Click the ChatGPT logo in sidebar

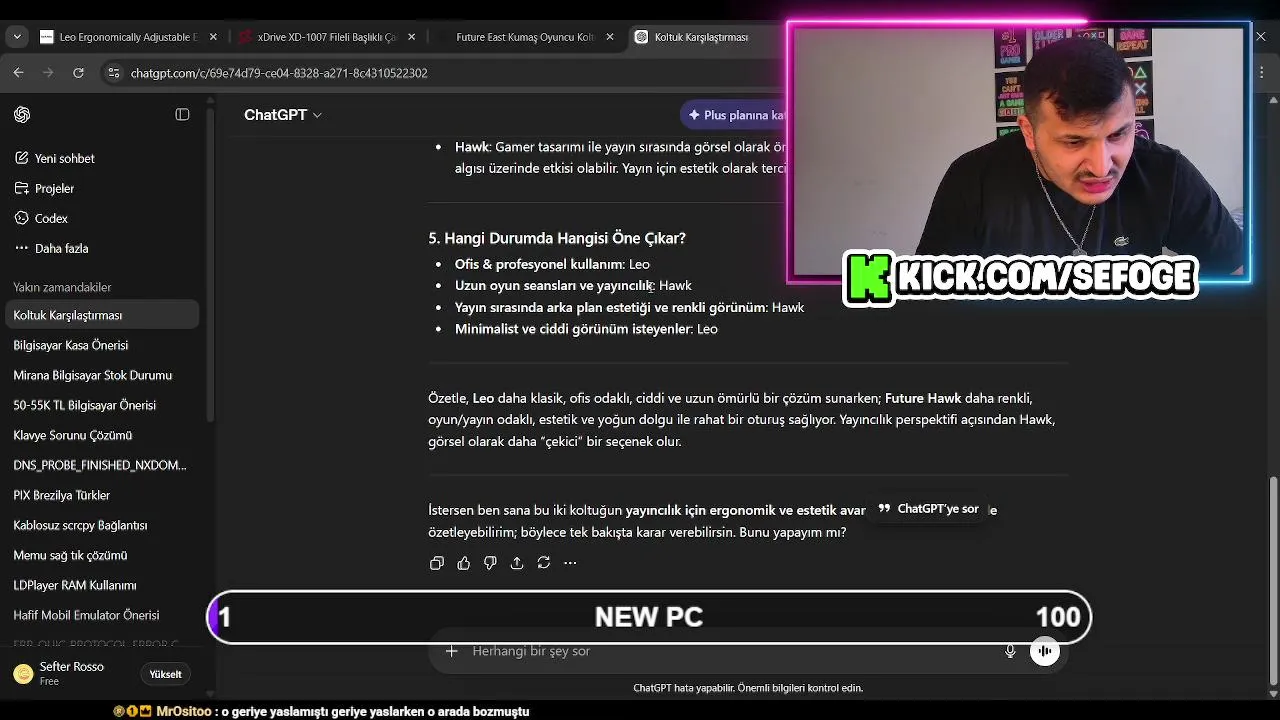pyautogui.click(x=22, y=115)
